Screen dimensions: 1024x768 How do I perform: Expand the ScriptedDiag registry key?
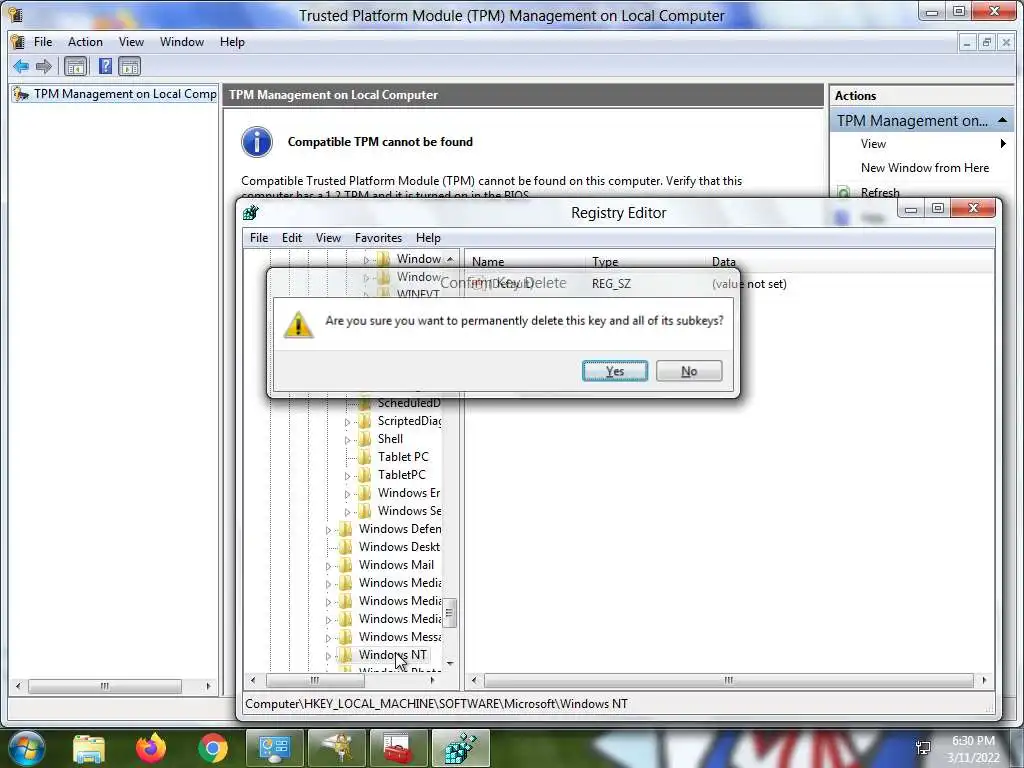(x=347, y=422)
